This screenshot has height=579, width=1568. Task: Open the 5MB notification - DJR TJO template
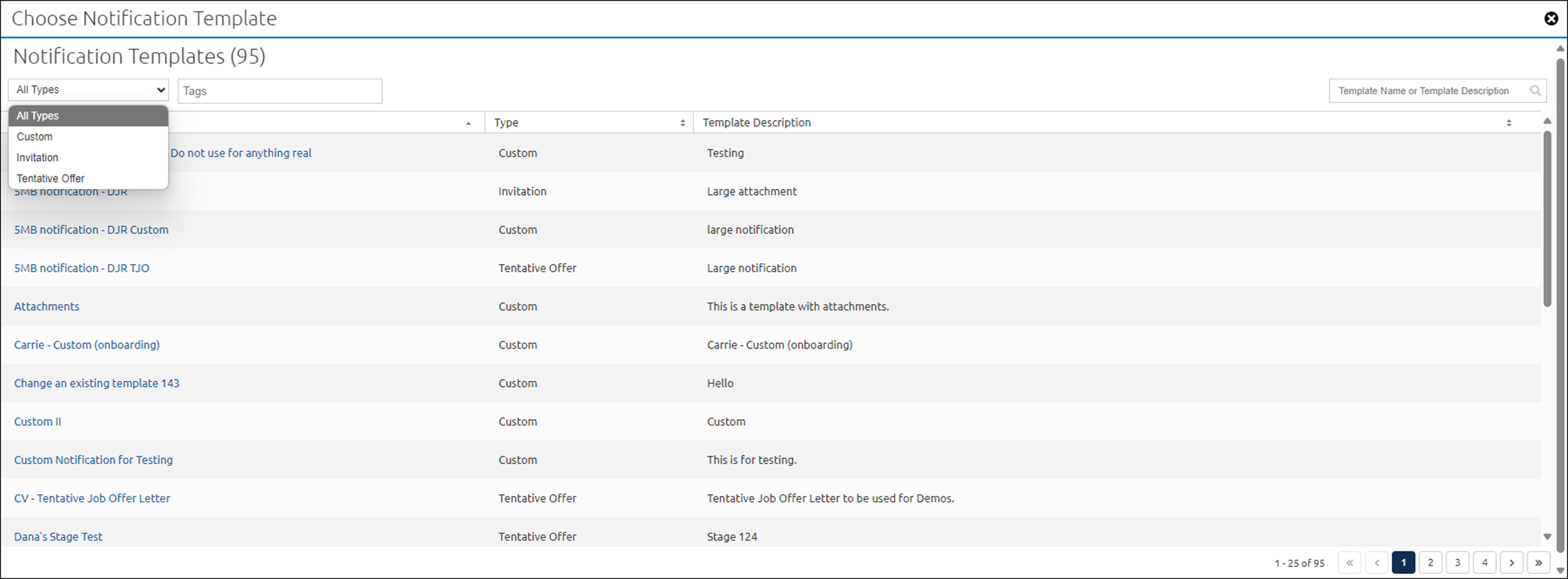pyautogui.click(x=82, y=268)
